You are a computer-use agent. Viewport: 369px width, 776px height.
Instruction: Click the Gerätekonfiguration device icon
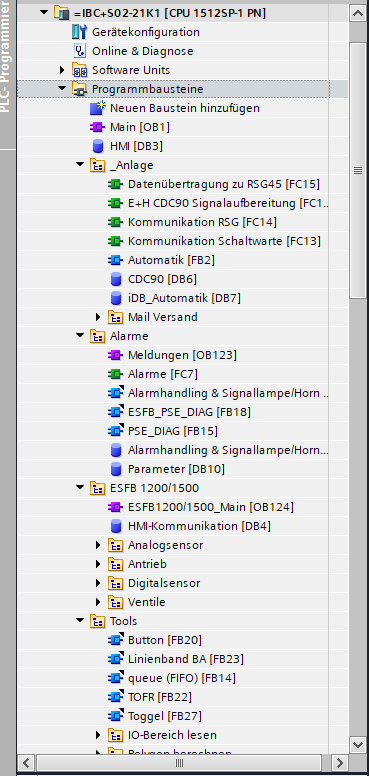point(79,32)
